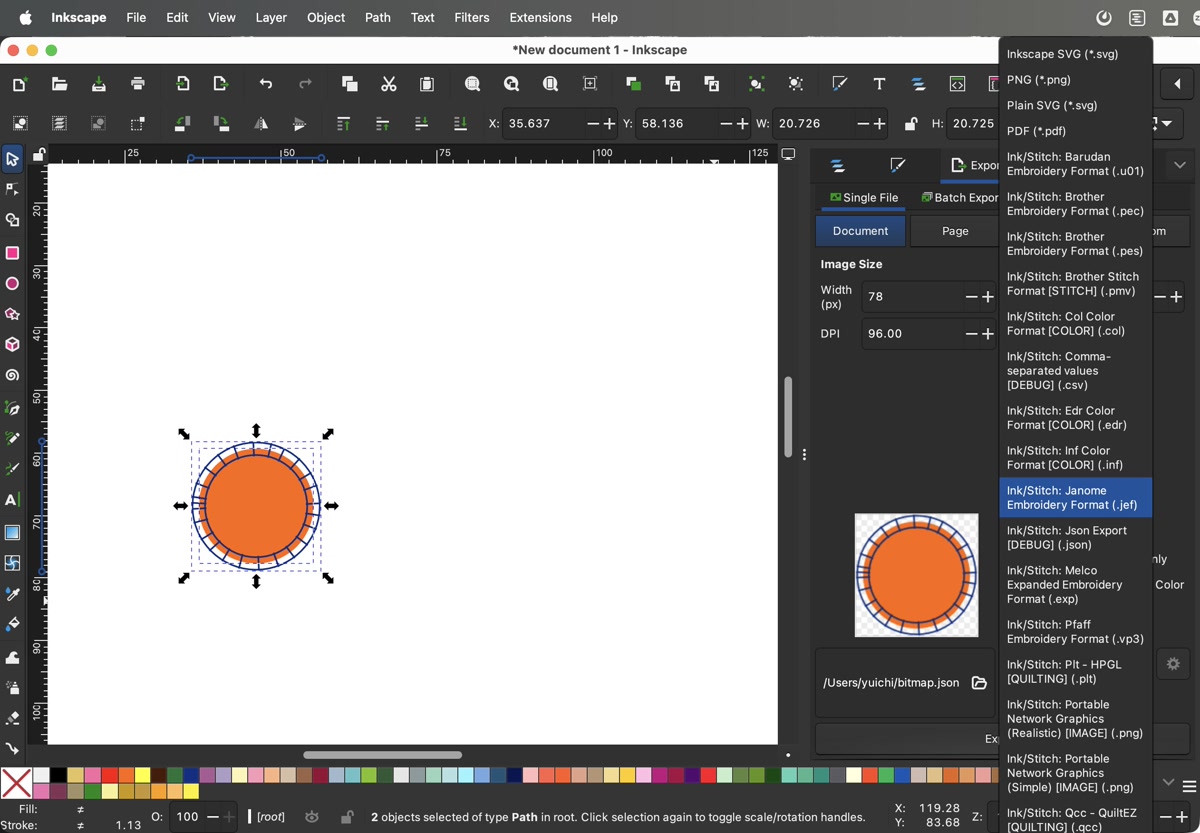
Task: Open a file with folder icon
Action: [59, 84]
